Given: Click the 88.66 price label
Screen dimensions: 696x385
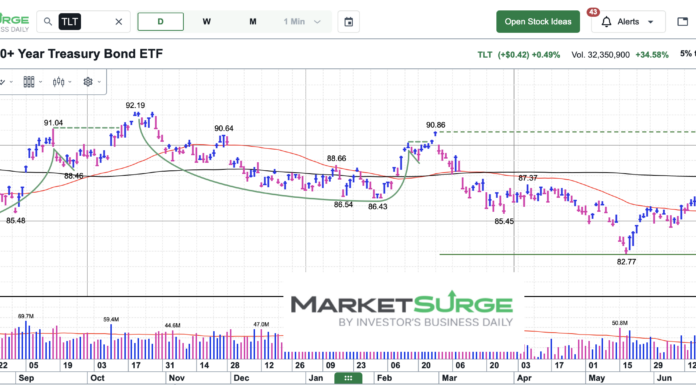Looking at the screenshot, I should point(336,158).
